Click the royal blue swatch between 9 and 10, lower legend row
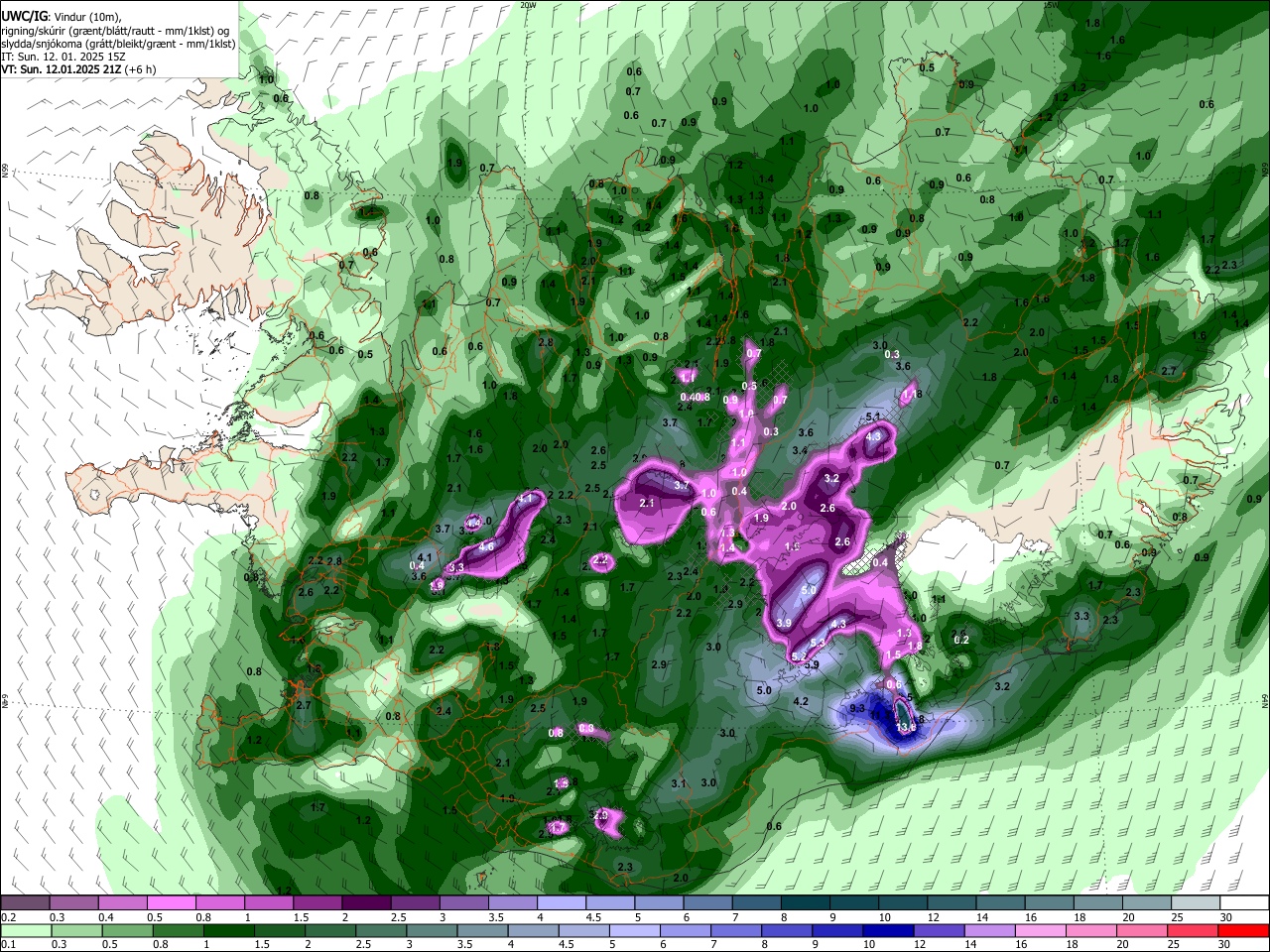This screenshot has width=1270, height=952. [838, 930]
